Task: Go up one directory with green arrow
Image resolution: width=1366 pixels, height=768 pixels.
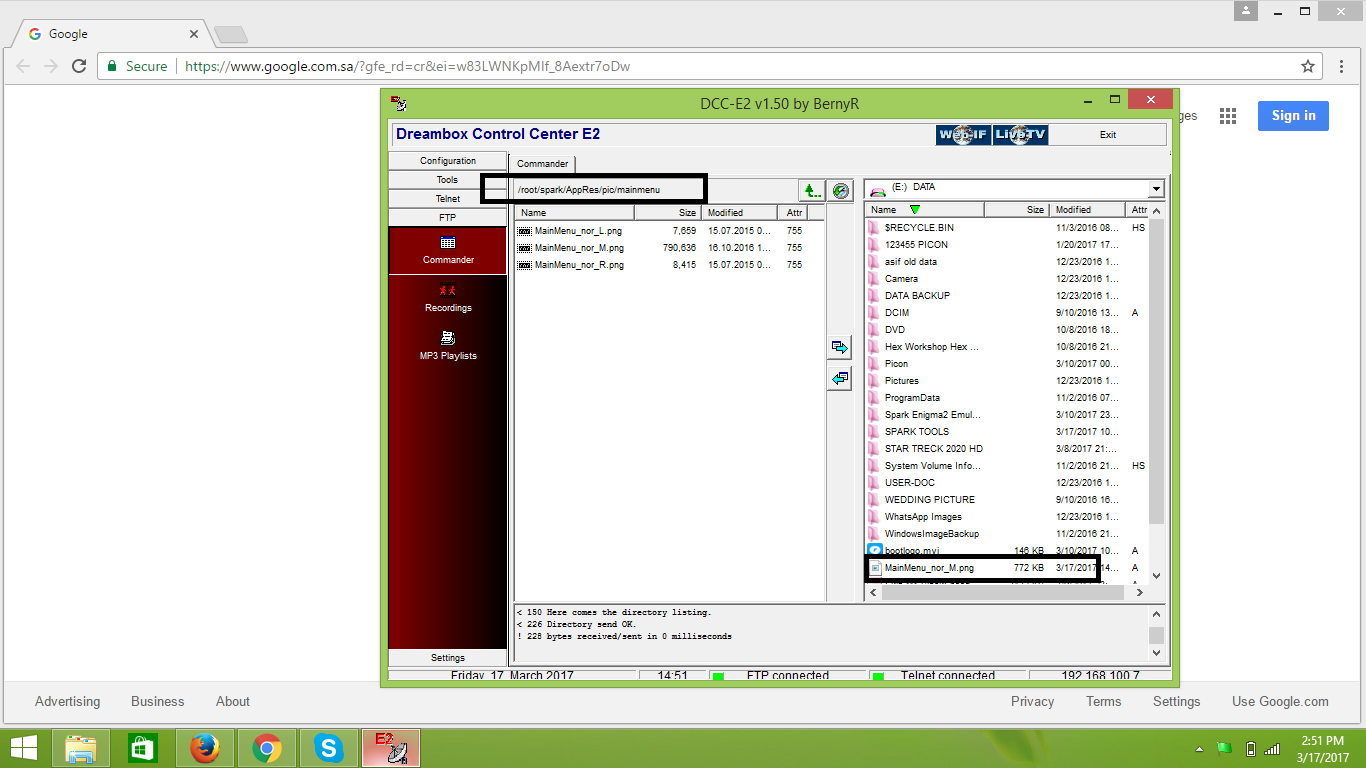Action: [811, 190]
